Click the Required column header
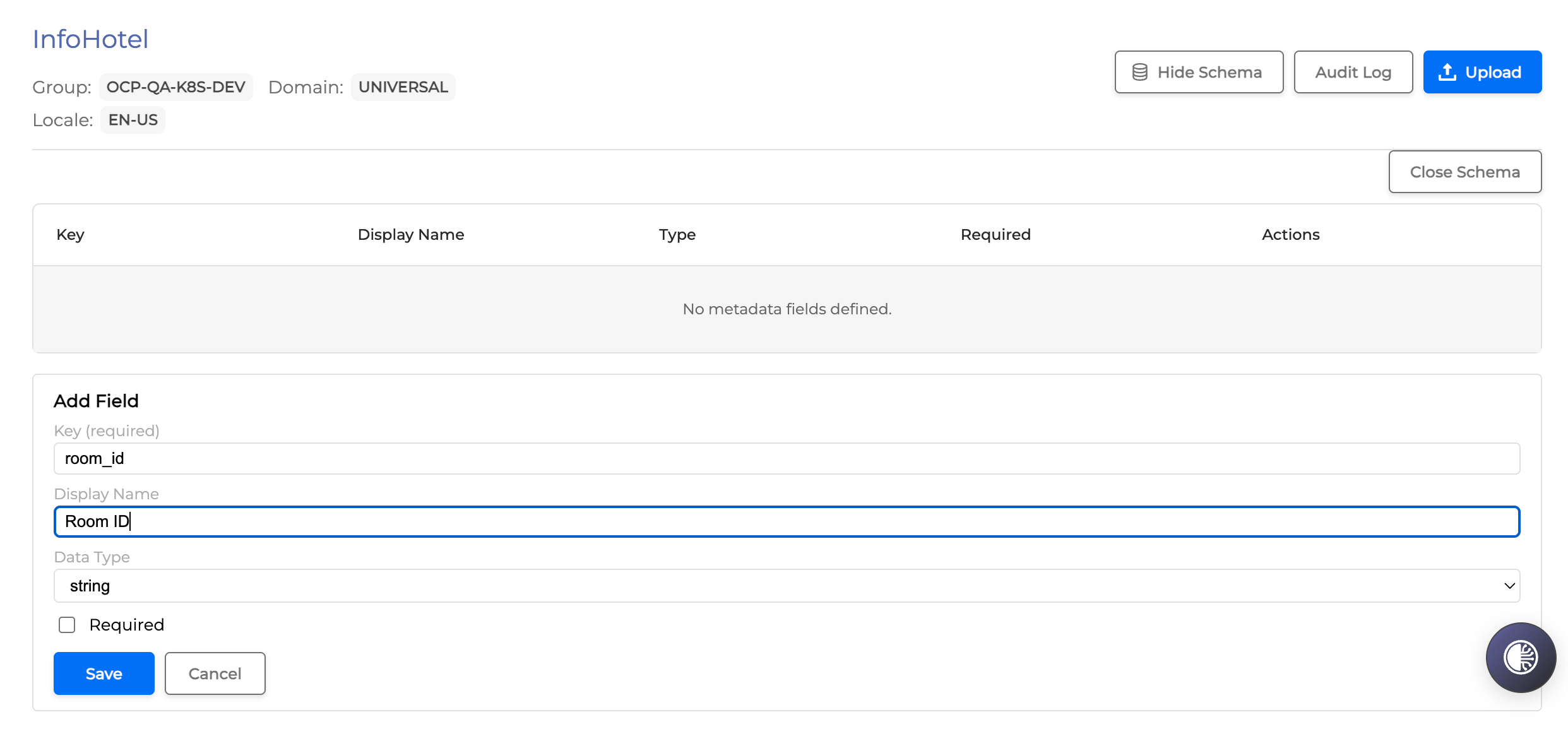This screenshot has width=1568, height=741. 995,235
